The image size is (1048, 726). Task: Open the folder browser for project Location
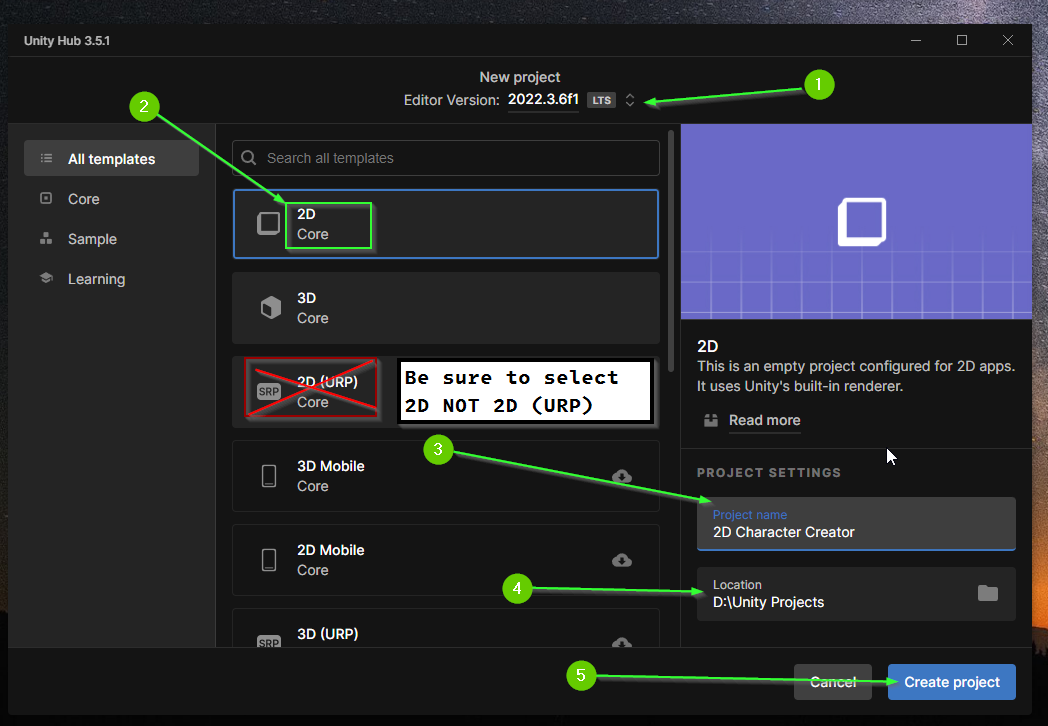pyautogui.click(x=988, y=593)
